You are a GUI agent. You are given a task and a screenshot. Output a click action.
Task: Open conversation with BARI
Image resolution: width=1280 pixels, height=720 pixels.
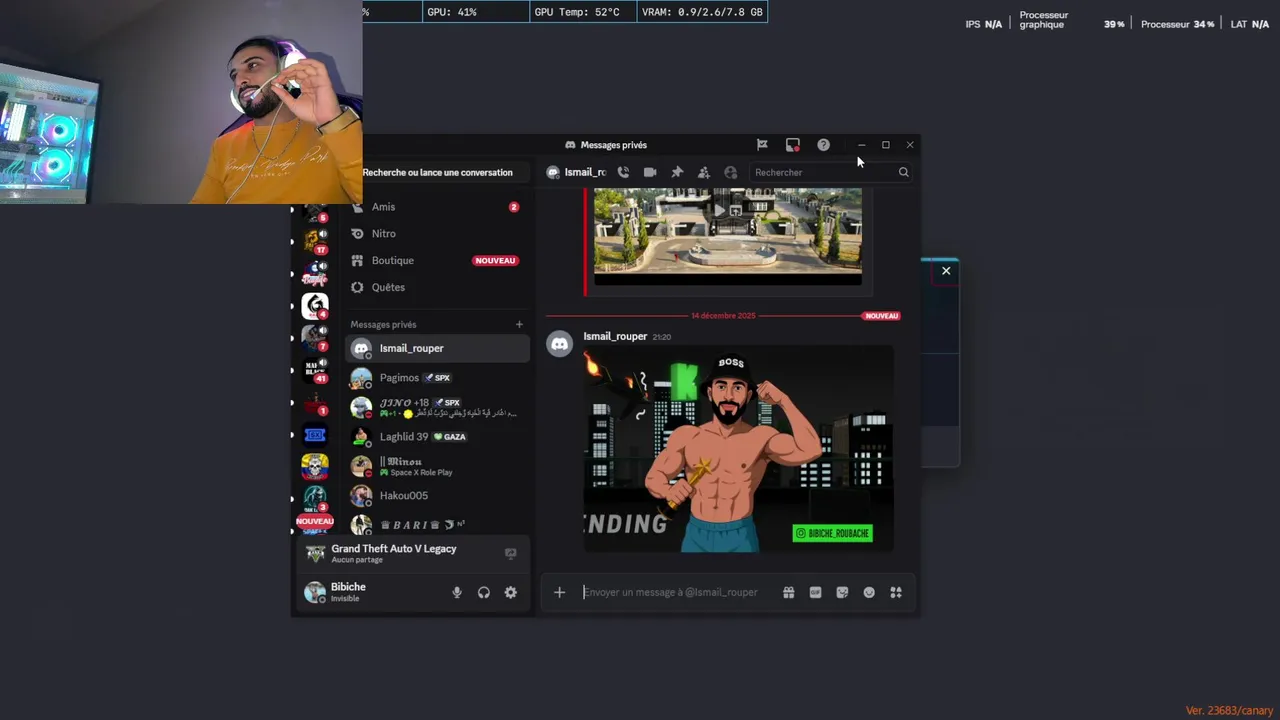point(437,524)
